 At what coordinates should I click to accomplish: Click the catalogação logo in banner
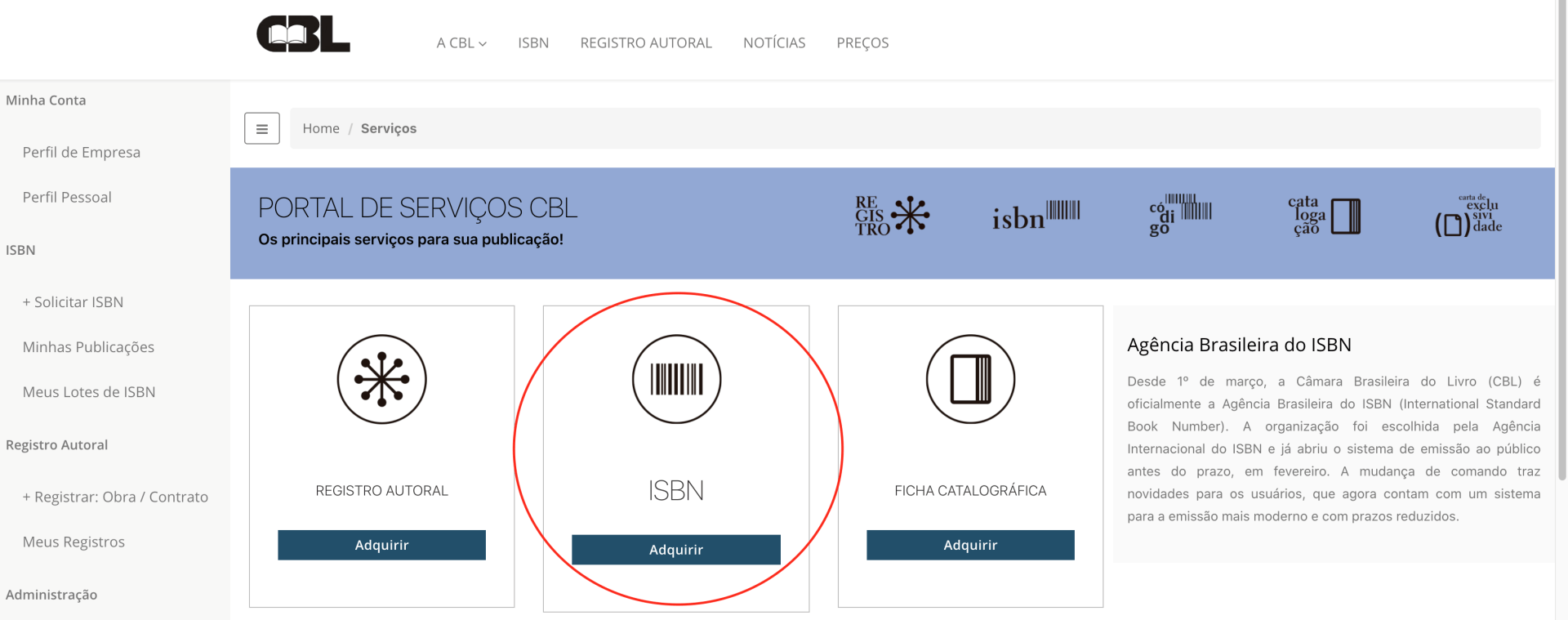1324,216
